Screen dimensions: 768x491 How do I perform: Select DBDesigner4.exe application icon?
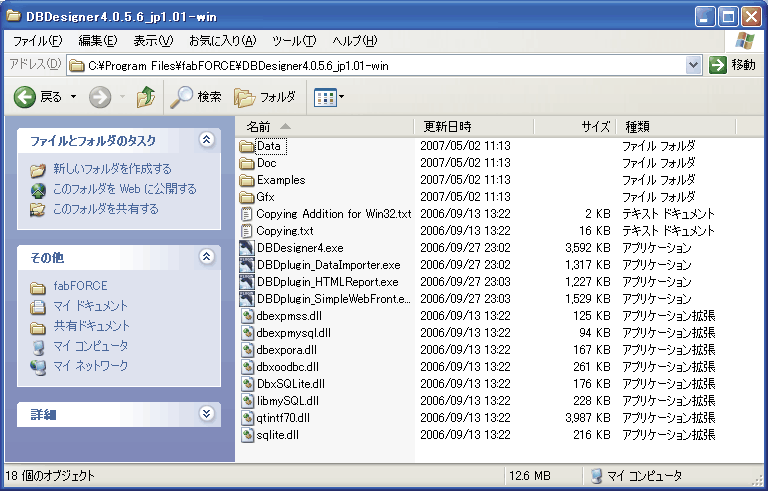[x=247, y=248]
